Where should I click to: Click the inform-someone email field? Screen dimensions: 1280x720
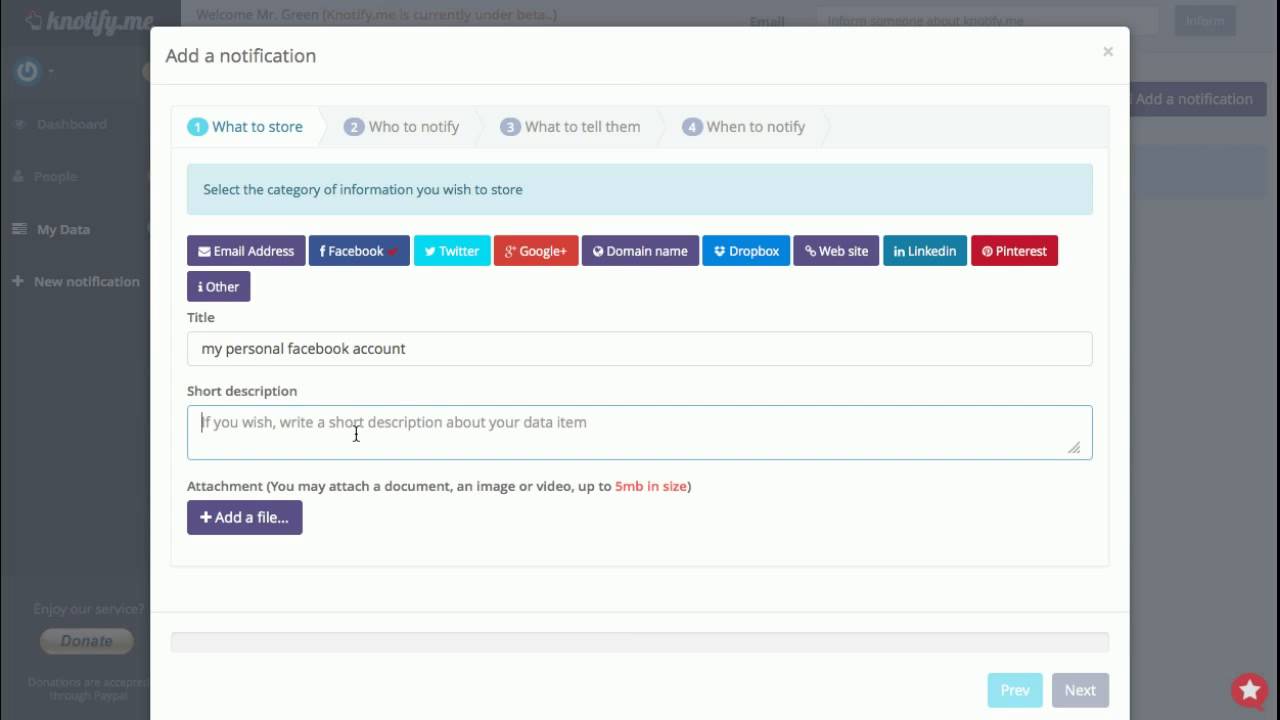(x=987, y=21)
